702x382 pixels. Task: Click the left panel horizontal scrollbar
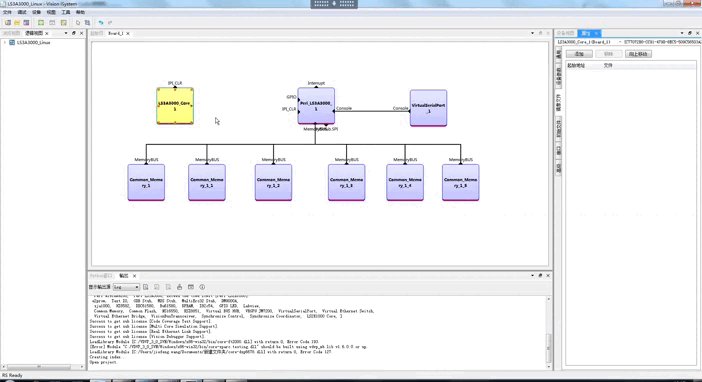coord(39,367)
